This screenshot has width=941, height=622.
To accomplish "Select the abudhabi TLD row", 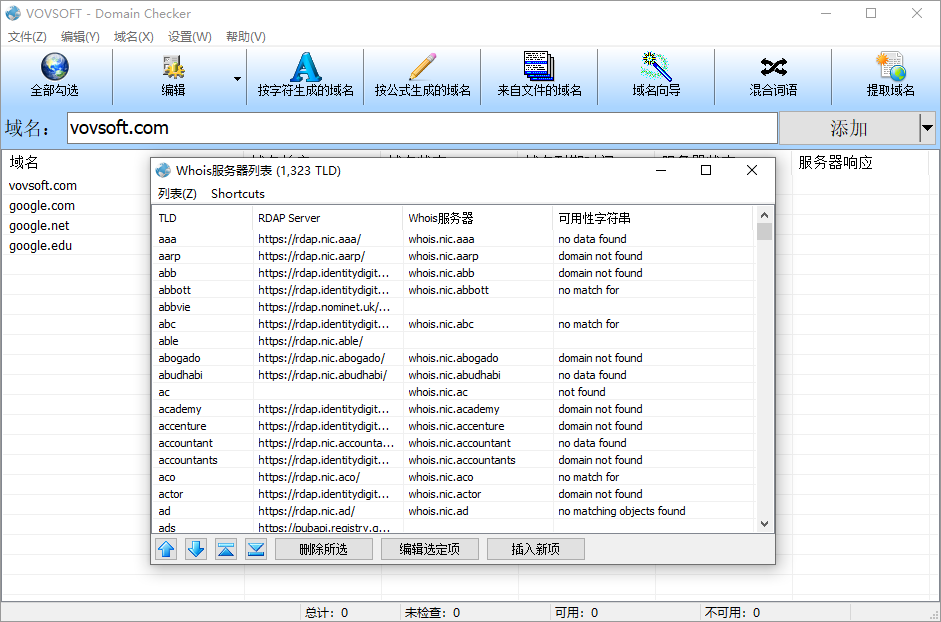I will point(453,375).
